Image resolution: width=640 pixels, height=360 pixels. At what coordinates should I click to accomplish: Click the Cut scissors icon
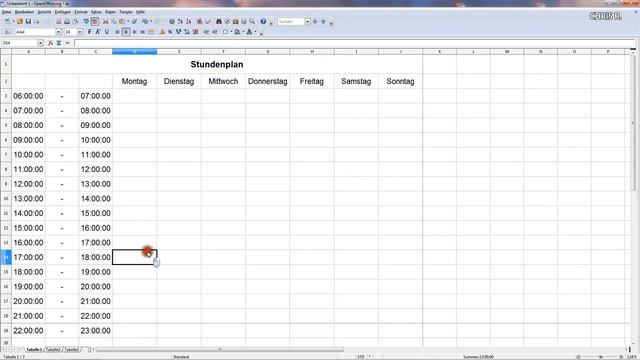(x=105, y=21)
